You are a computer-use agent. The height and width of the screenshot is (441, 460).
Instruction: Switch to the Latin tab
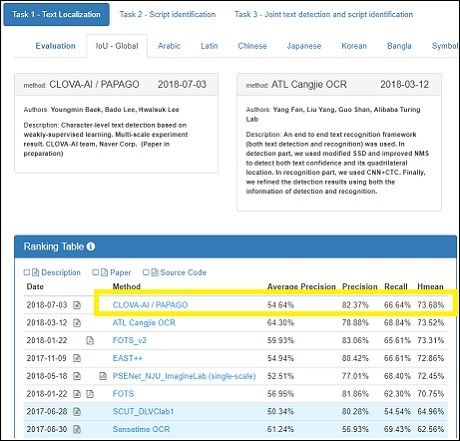pyautogui.click(x=209, y=46)
